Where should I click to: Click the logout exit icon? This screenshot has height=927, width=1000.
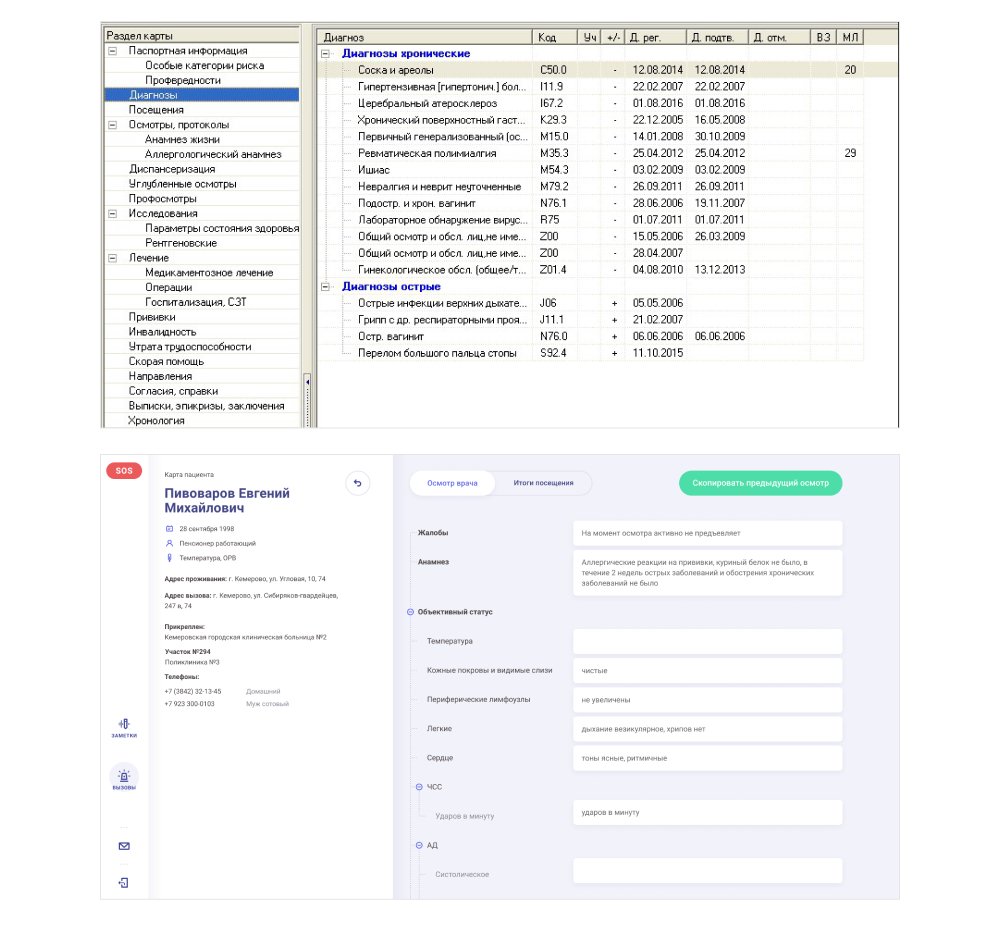point(124,882)
